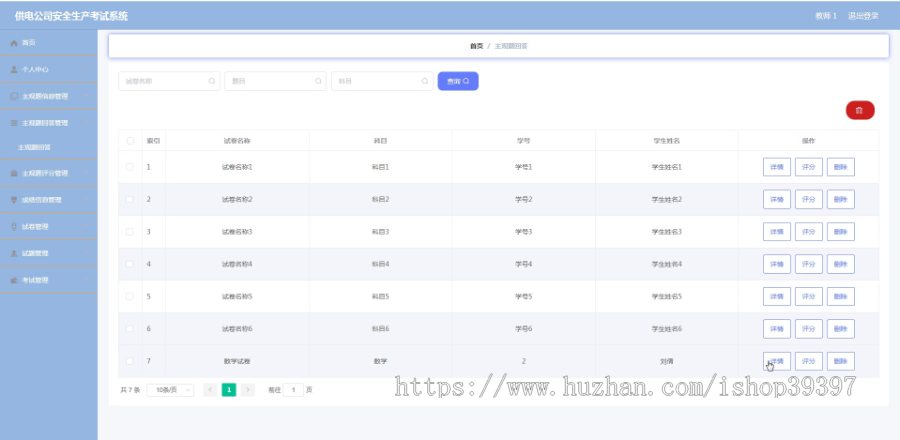
Task: Click the 数学试卷 cell in the table
Action: coord(237,361)
